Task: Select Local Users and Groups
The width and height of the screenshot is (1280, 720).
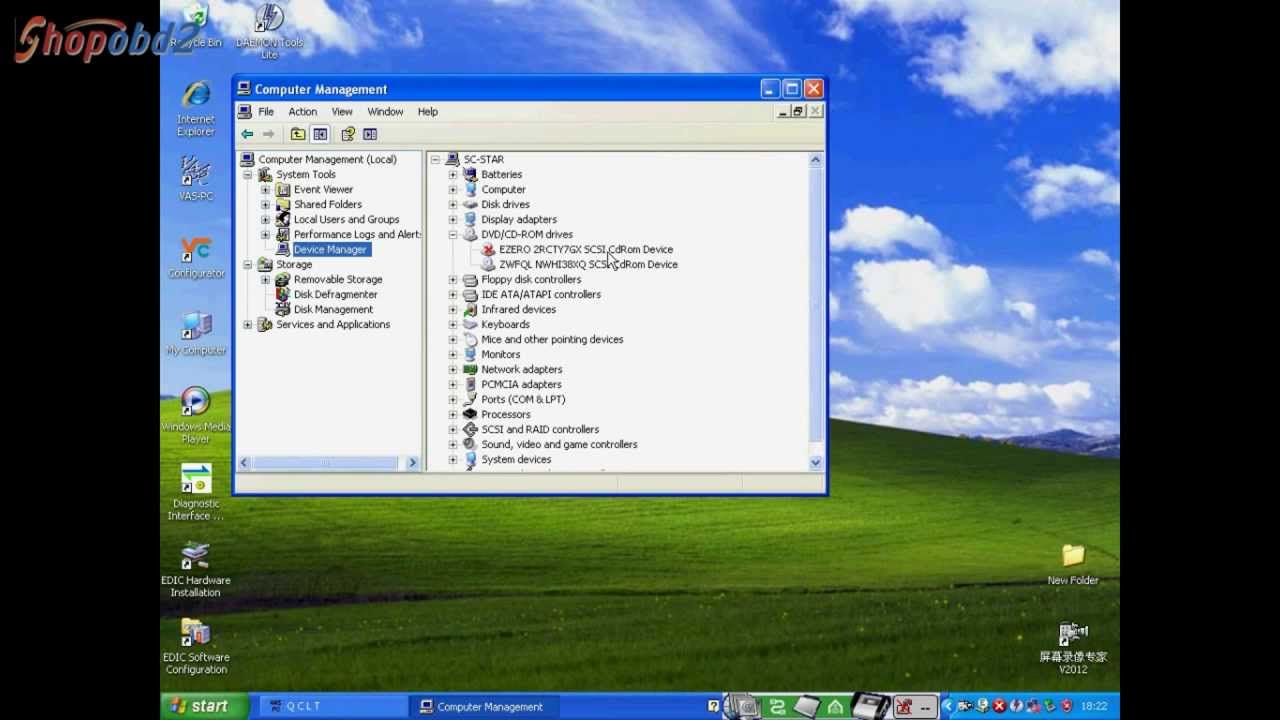Action: [346, 219]
